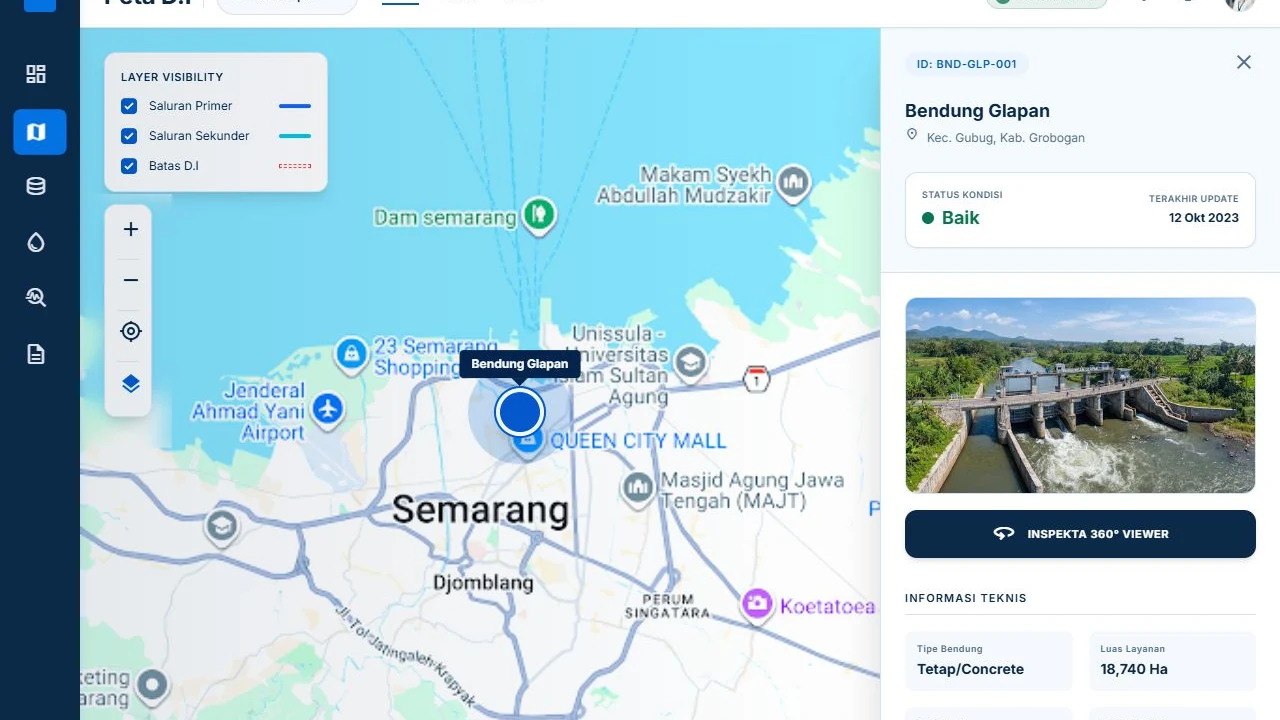Toggle the Batas D.I layer checkbox
This screenshot has height=720, width=1280.
129,166
